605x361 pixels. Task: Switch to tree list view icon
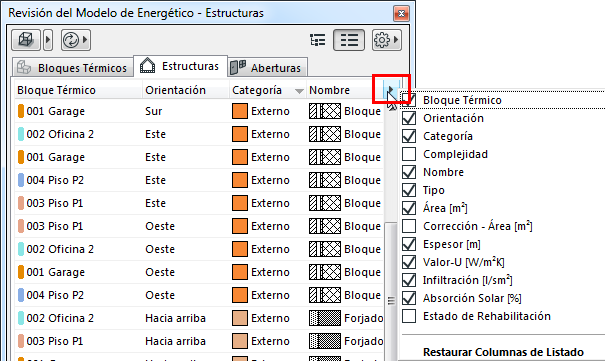click(318, 40)
